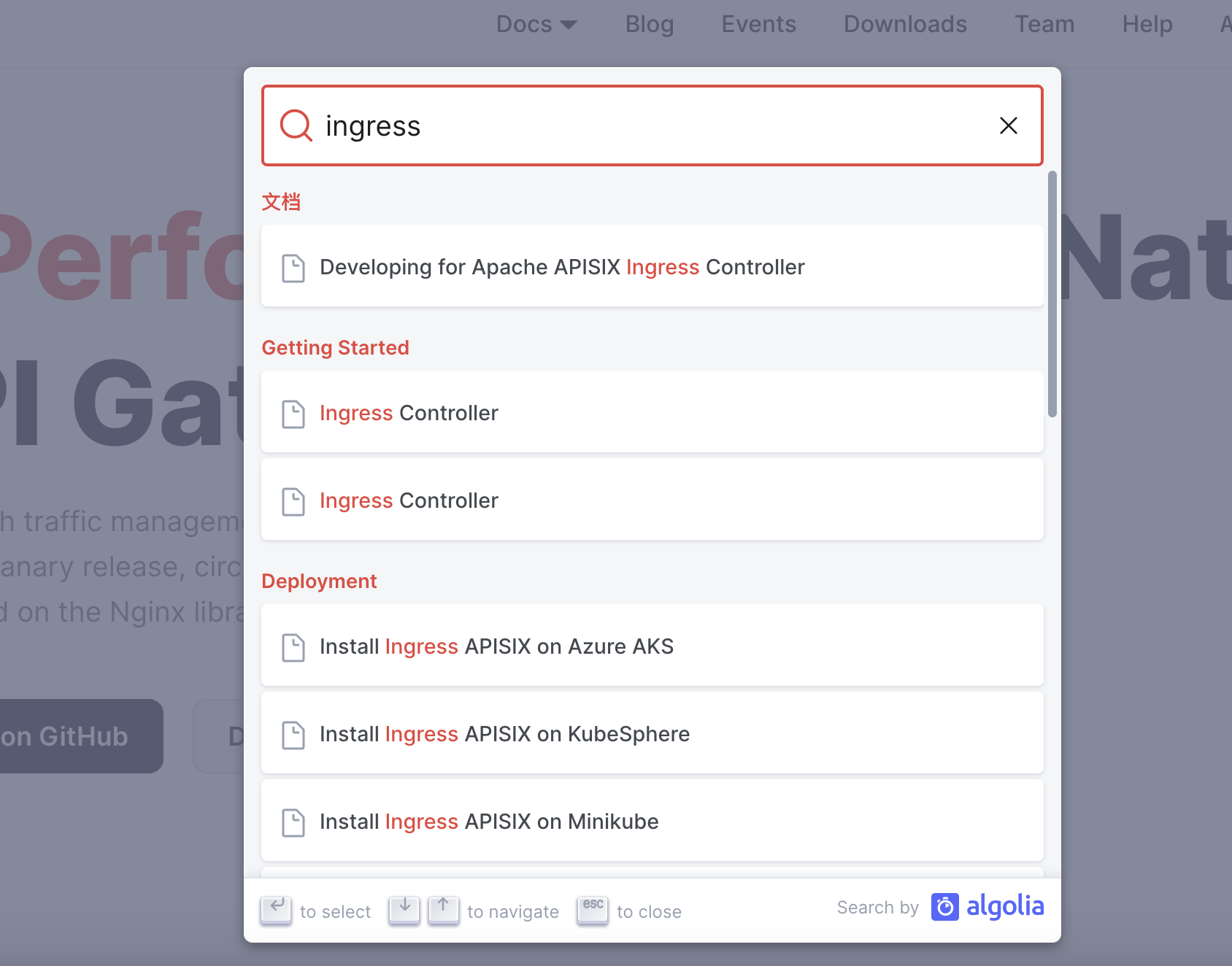Open Downloads in navigation bar
This screenshot has height=966, width=1232.
pyautogui.click(x=905, y=24)
